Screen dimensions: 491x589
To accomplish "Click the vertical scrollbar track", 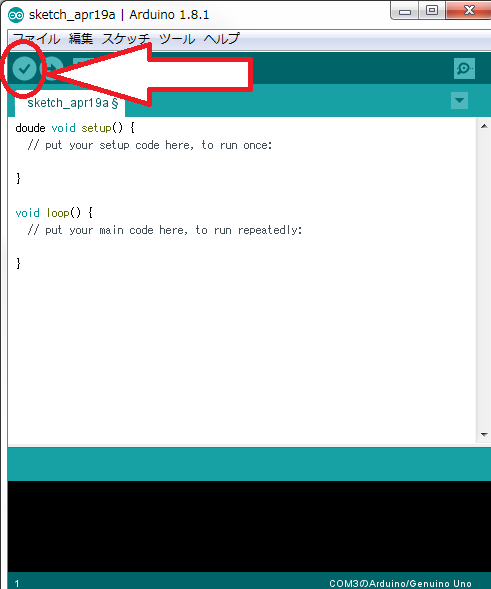I will pos(484,281).
